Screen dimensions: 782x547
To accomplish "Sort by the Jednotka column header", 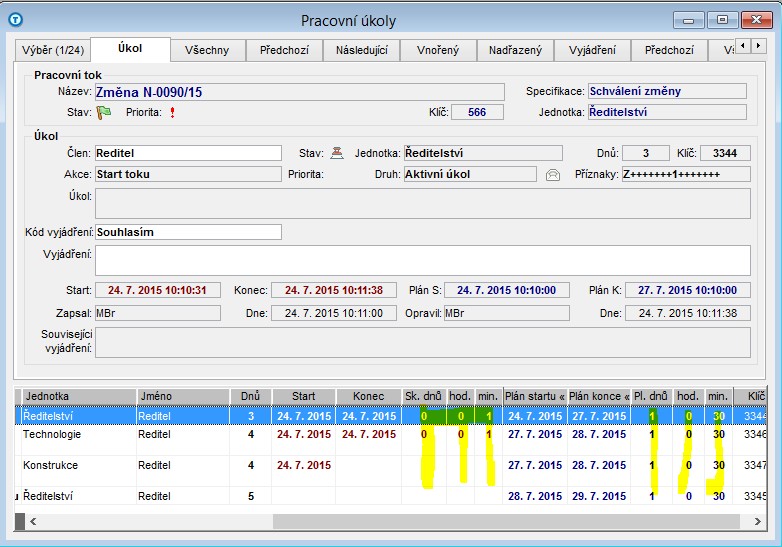I will (80, 396).
